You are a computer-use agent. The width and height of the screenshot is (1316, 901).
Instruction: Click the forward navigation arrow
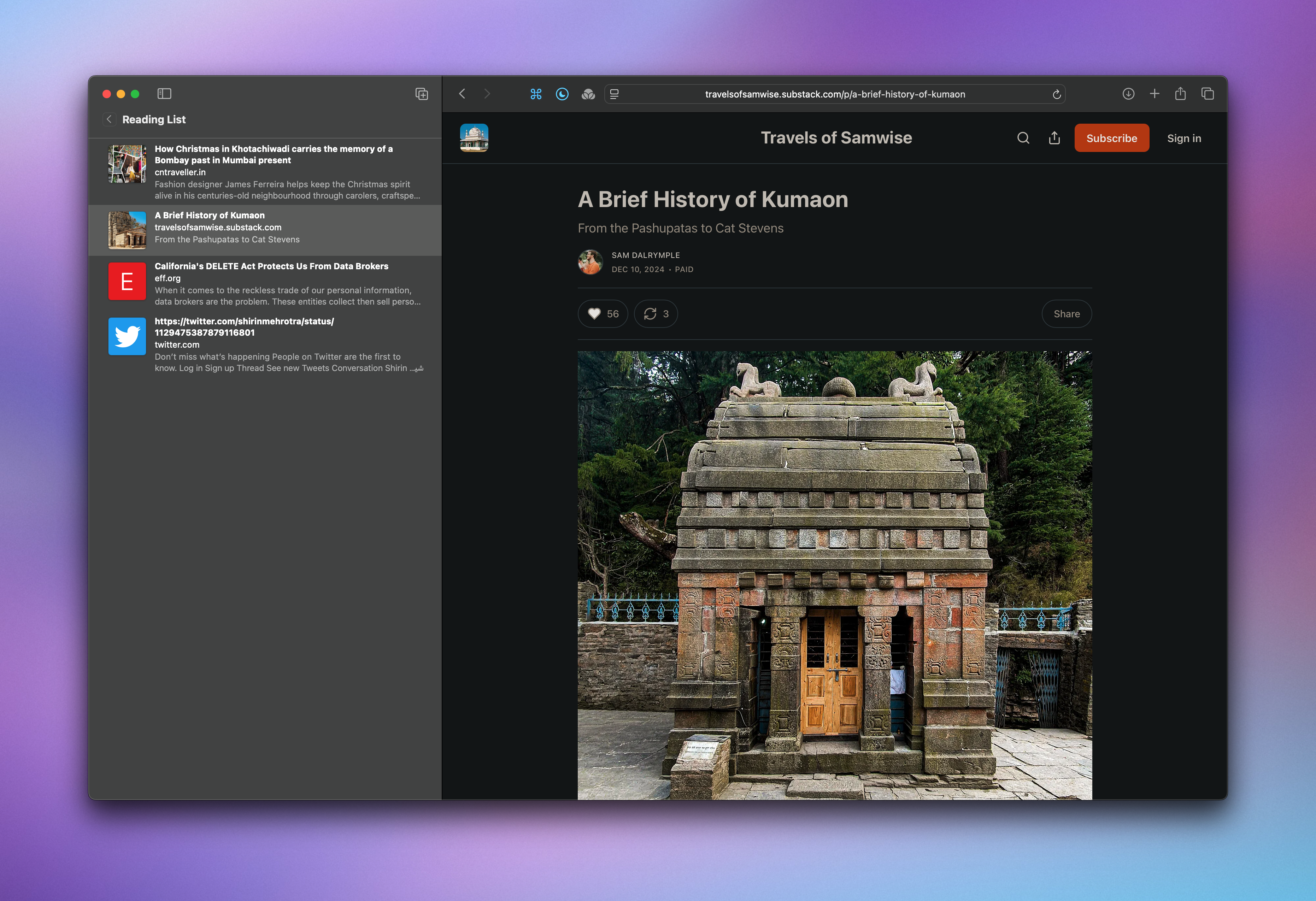[487, 93]
